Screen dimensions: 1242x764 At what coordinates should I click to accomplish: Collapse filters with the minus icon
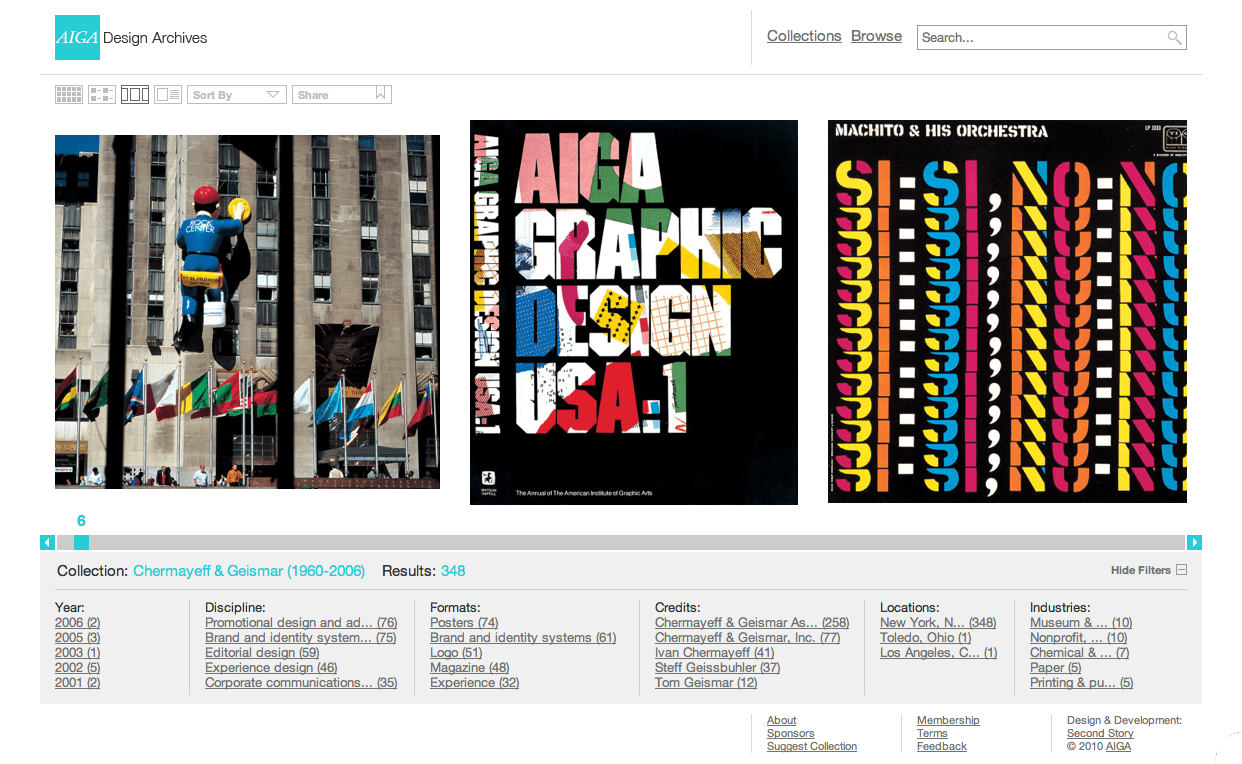pos(1181,570)
